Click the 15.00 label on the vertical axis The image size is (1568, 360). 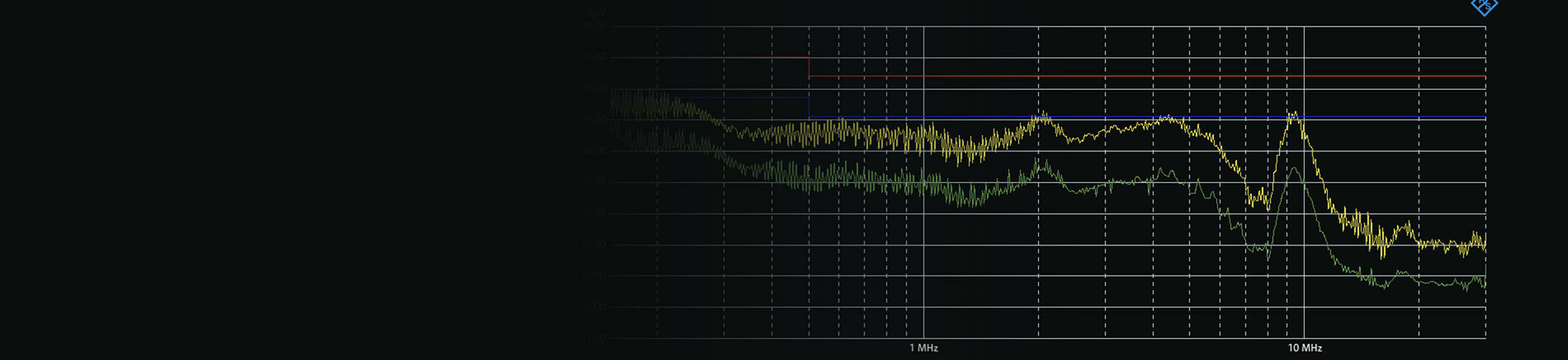[x=594, y=244]
